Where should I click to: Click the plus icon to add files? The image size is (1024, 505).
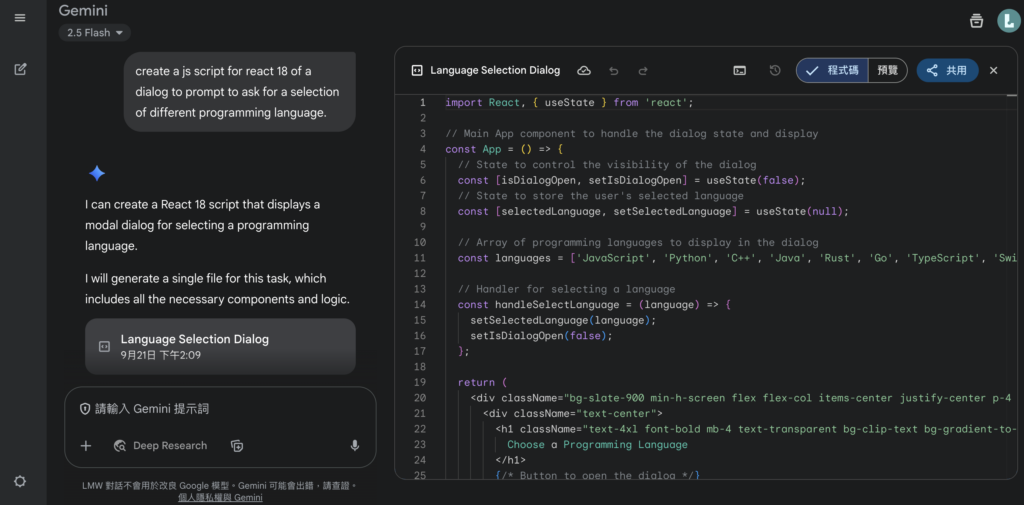tap(86, 446)
